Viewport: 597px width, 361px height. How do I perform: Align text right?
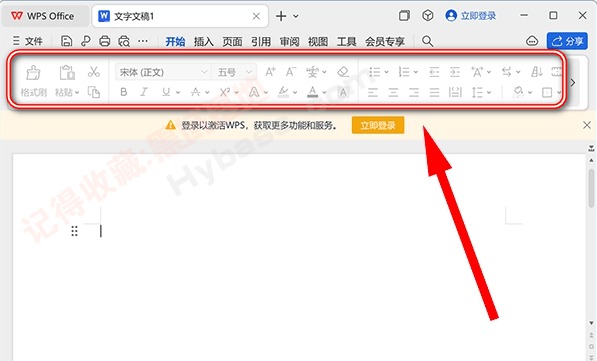click(414, 92)
